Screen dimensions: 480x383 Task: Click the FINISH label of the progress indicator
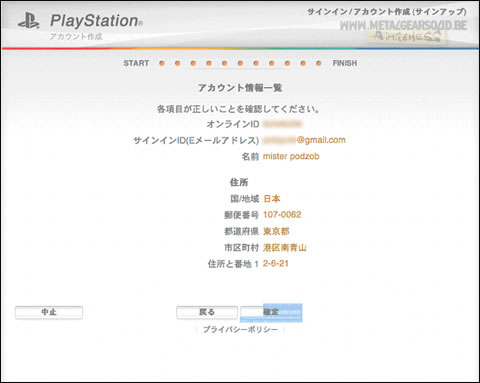tap(345, 63)
